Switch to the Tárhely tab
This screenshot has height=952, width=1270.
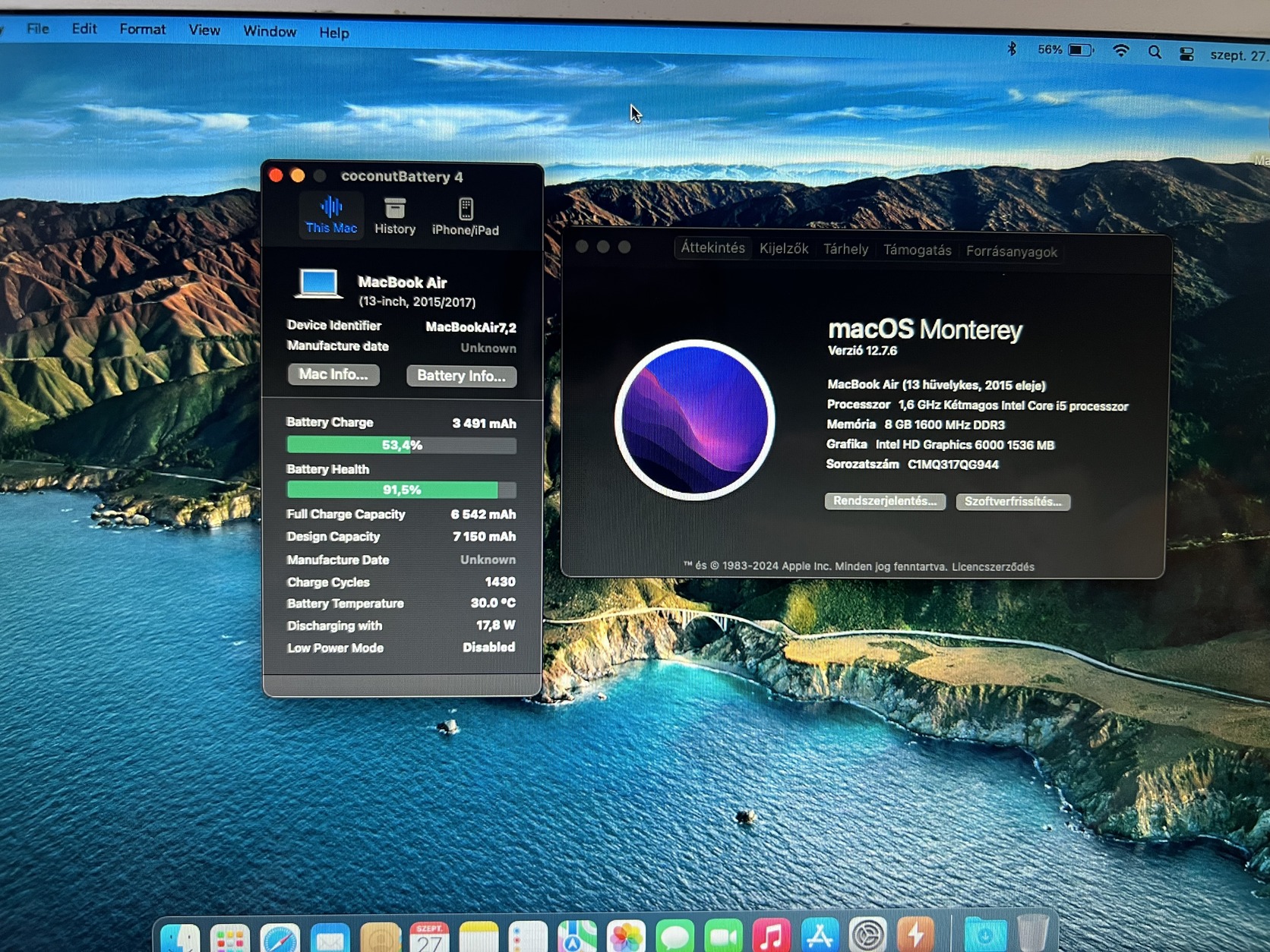[x=845, y=249]
